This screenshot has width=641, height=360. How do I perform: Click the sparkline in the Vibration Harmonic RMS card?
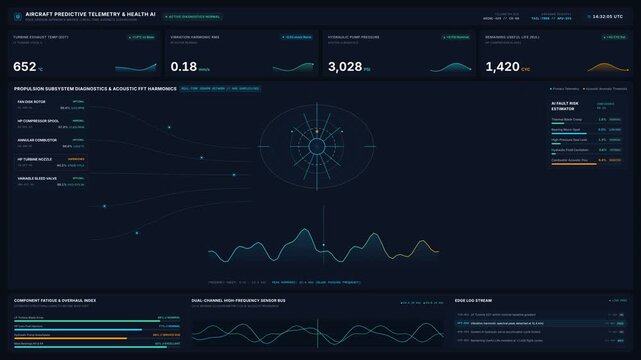(x=293, y=67)
